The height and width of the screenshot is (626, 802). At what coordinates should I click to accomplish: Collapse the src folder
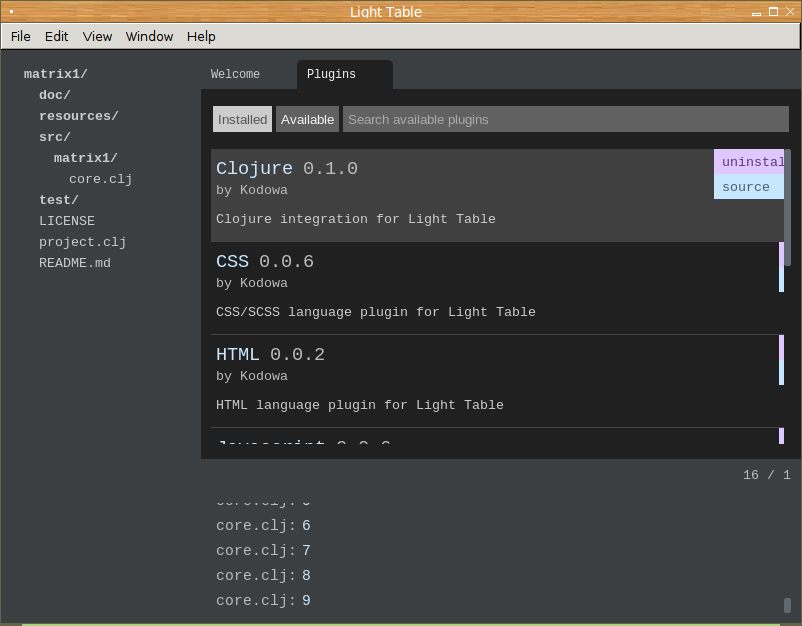point(55,137)
